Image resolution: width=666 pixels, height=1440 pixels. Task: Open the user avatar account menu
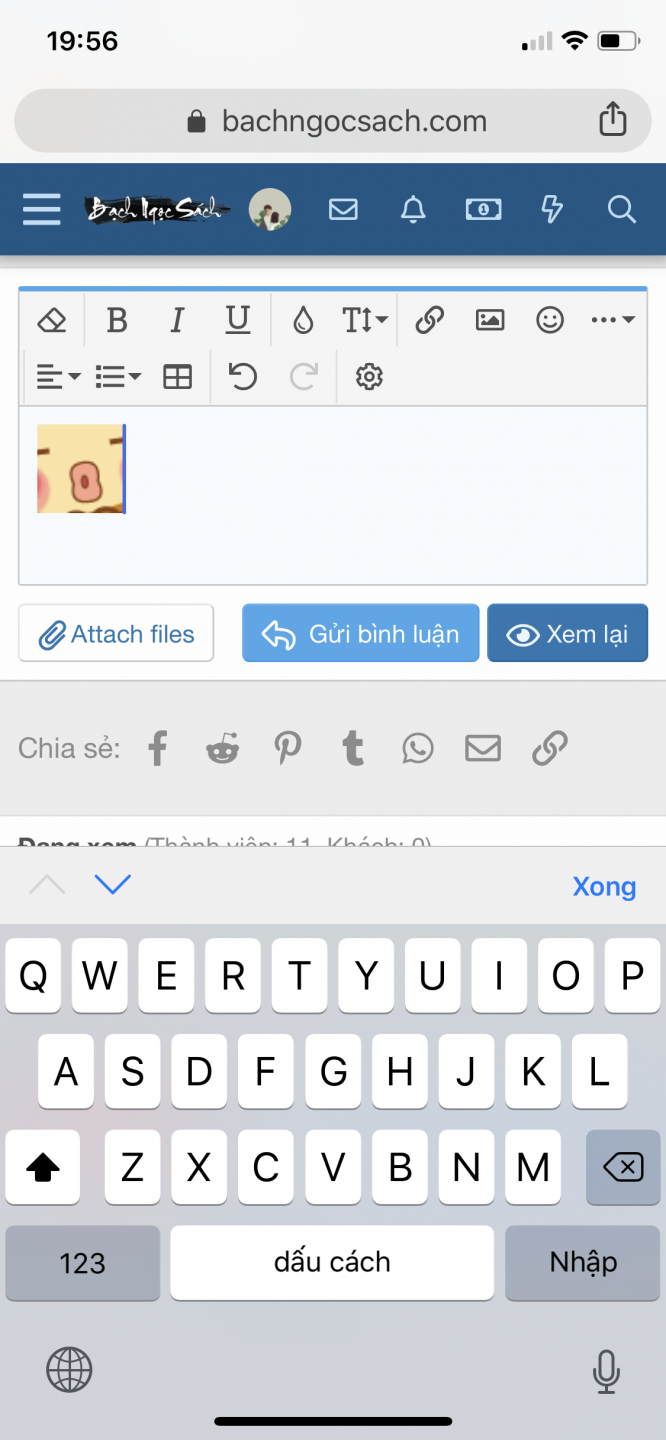click(269, 209)
